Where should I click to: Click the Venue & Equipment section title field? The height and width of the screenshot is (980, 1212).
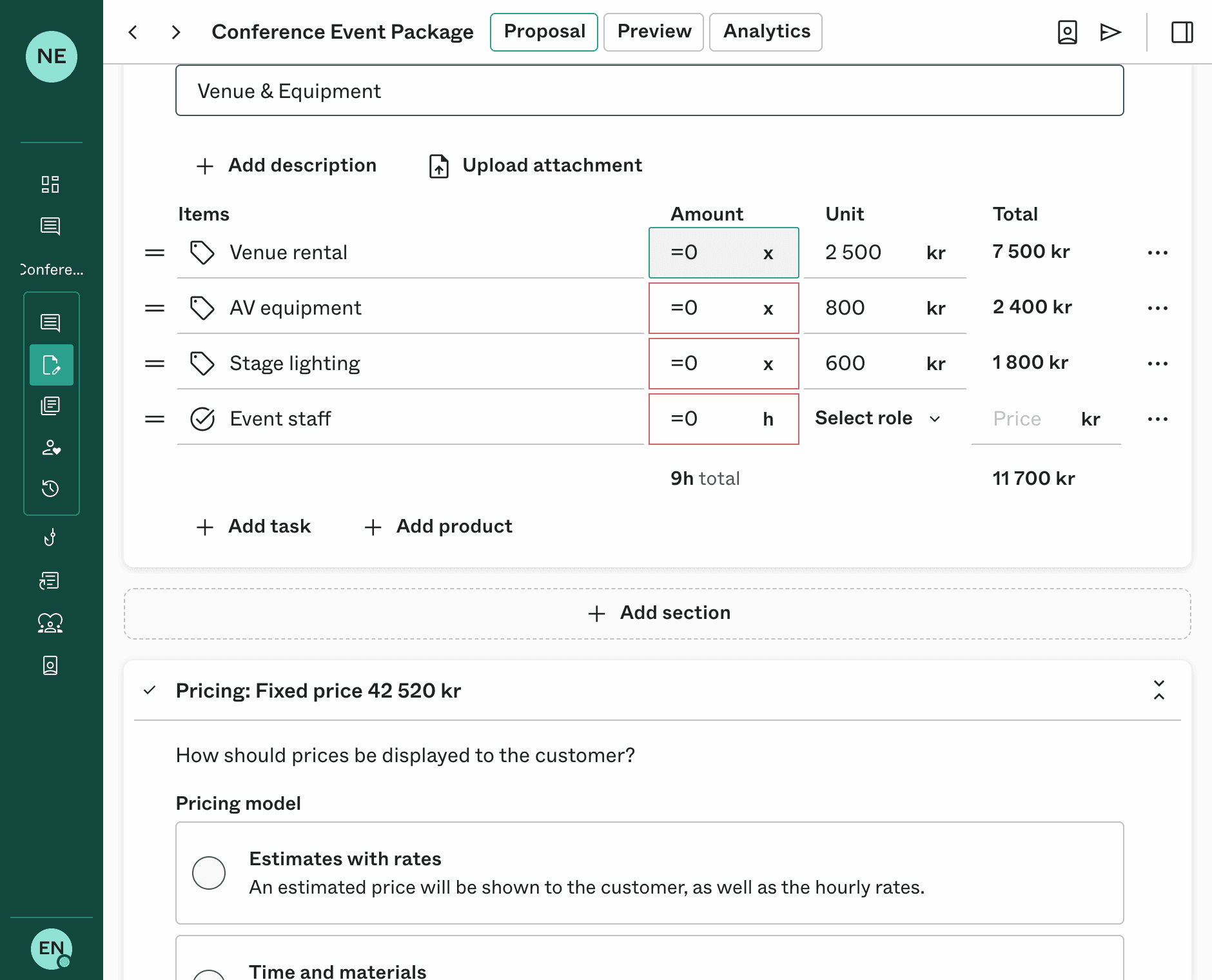pyautogui.click(x=649, y=91)
